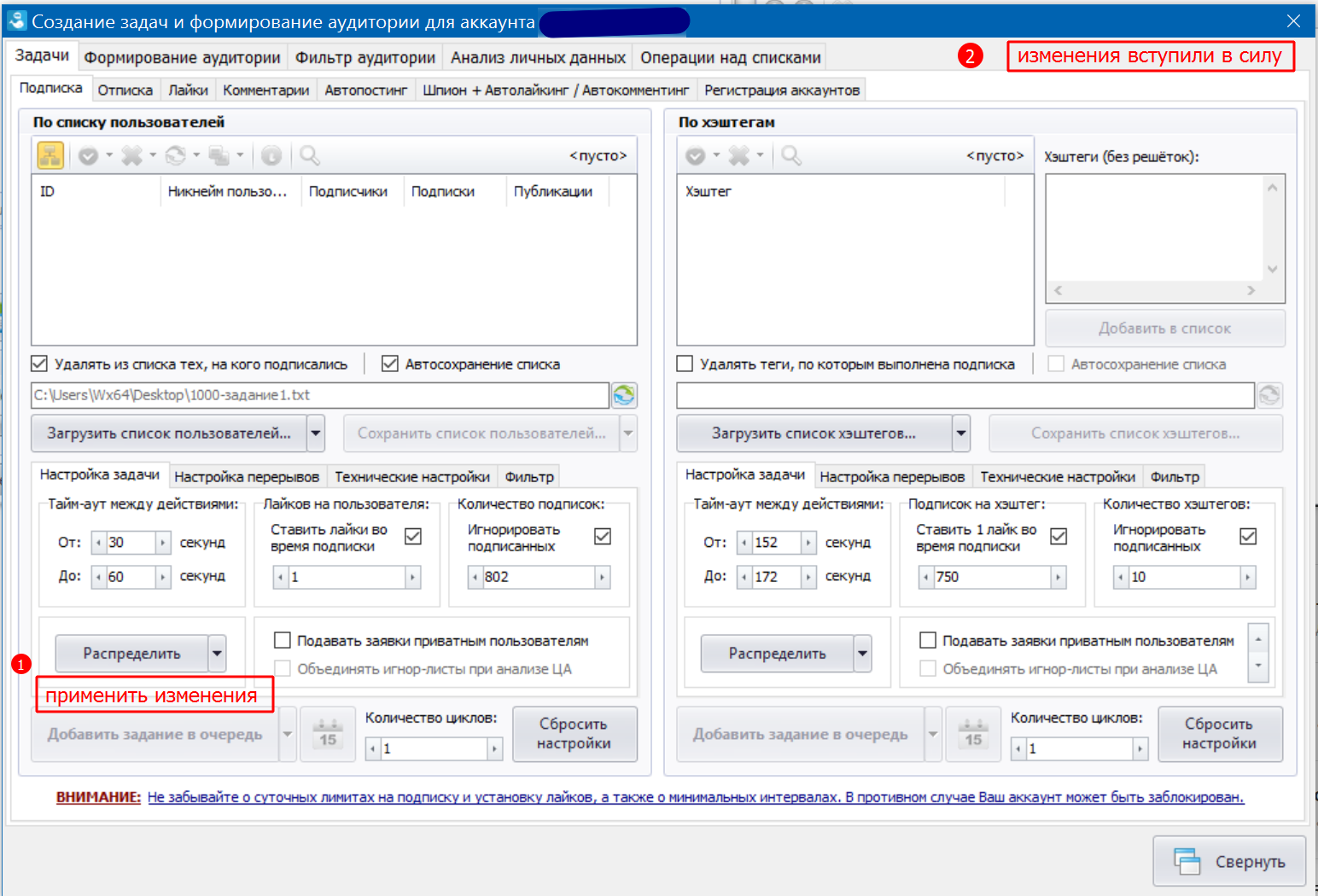Open dropdown arrow next to 'Загрузить список хэштегов'
This screenshot has height=896, width=1318.
(961, 433)
